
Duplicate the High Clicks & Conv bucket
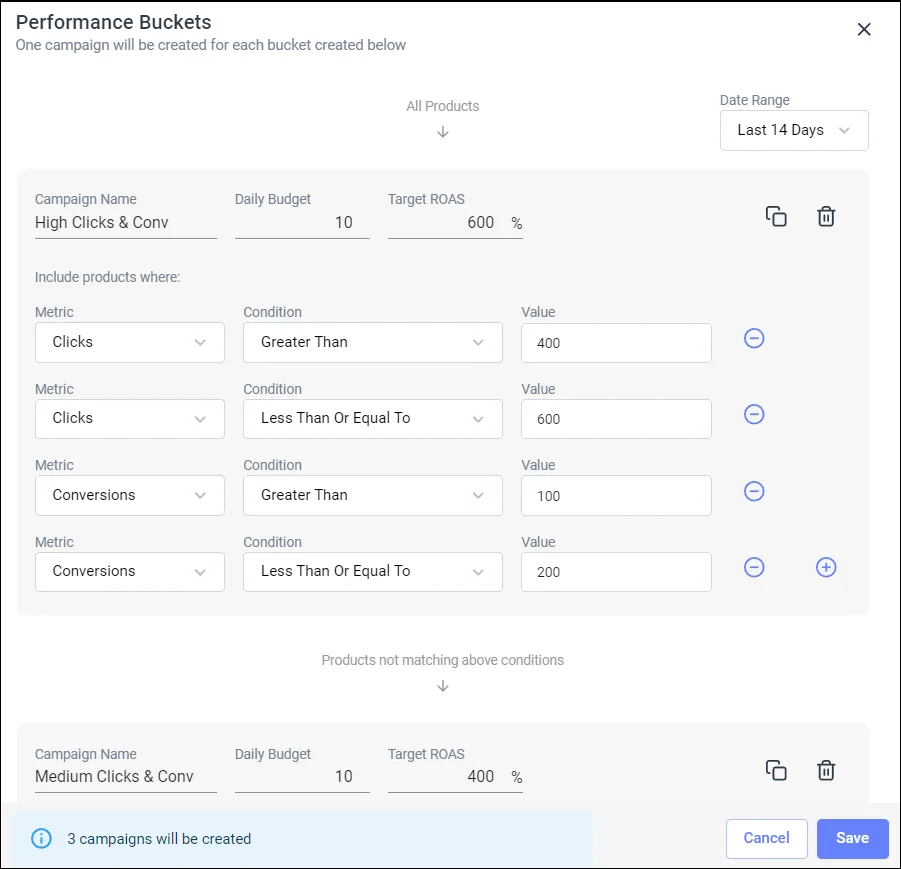[x=776, y=217]
